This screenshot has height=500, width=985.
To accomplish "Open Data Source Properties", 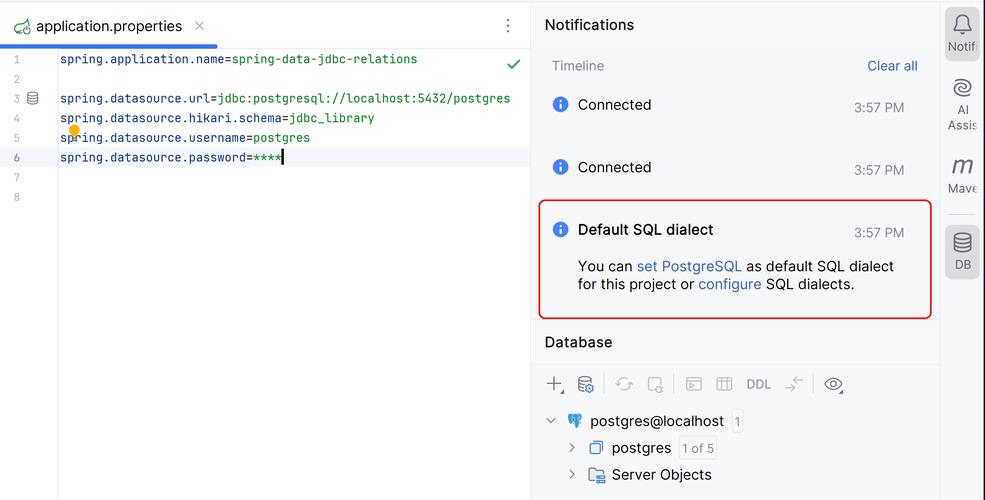I will (x=586, y=384).
